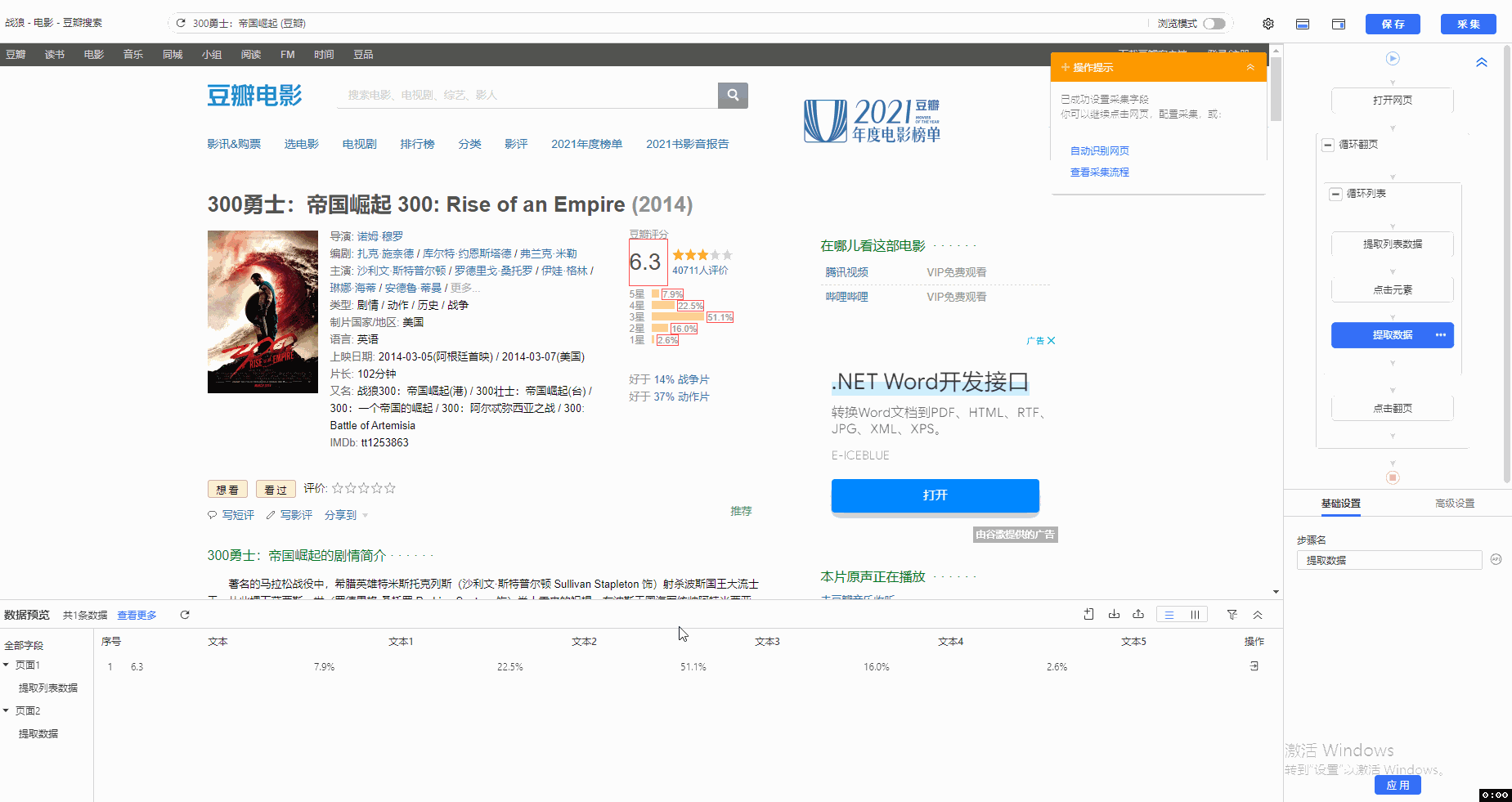Click the add field icon in preview toolbar
The height and width of the screenshot is (802, 1512).
[x=1088, y=615]
